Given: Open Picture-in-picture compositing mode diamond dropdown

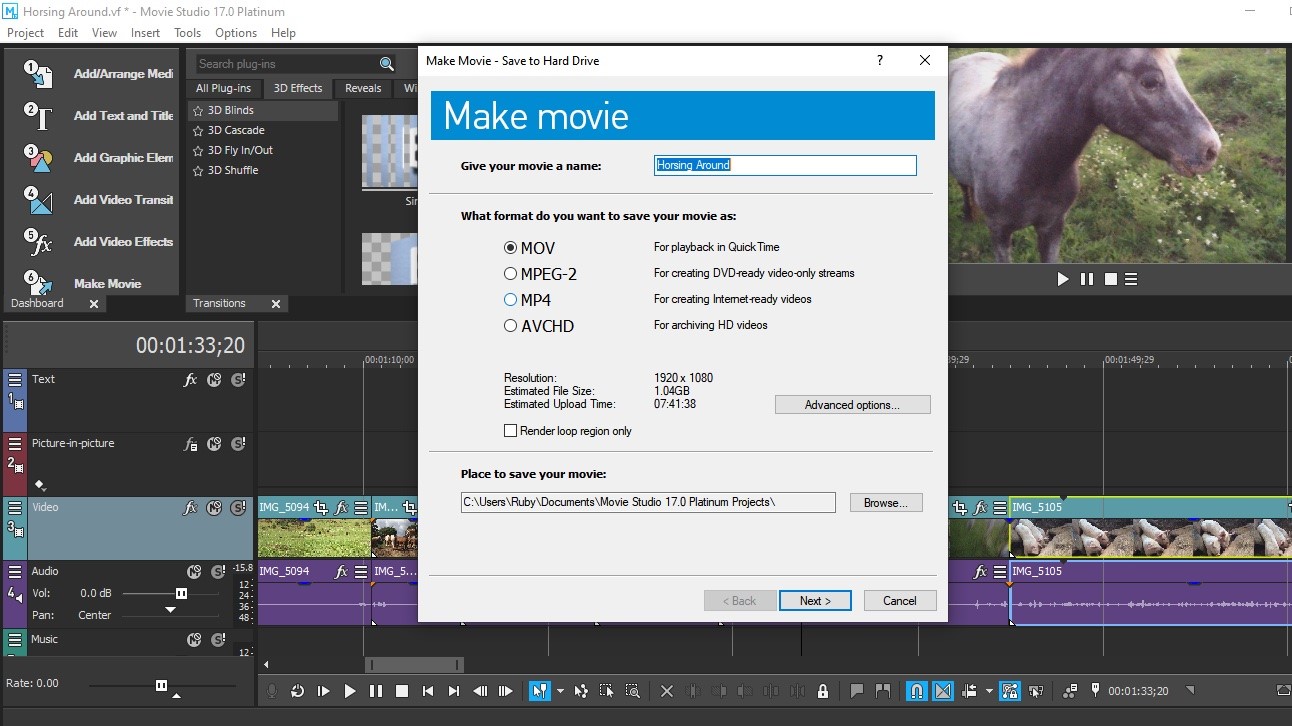Looking at the screenshot, I should 40,485.
